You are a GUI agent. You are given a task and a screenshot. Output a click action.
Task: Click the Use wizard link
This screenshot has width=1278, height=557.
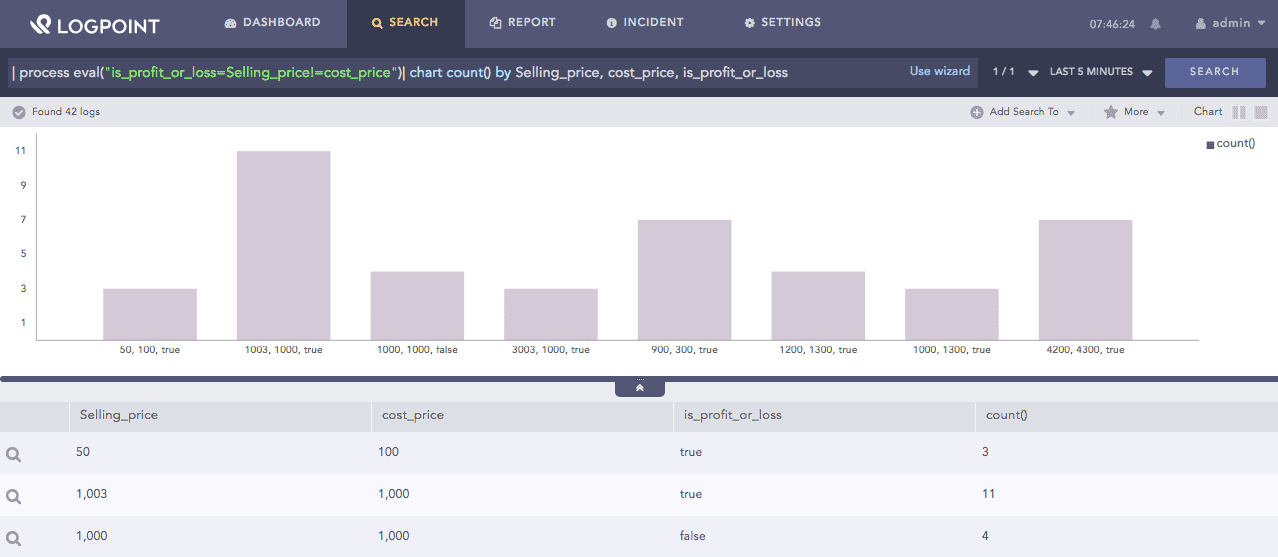point(939,72)
